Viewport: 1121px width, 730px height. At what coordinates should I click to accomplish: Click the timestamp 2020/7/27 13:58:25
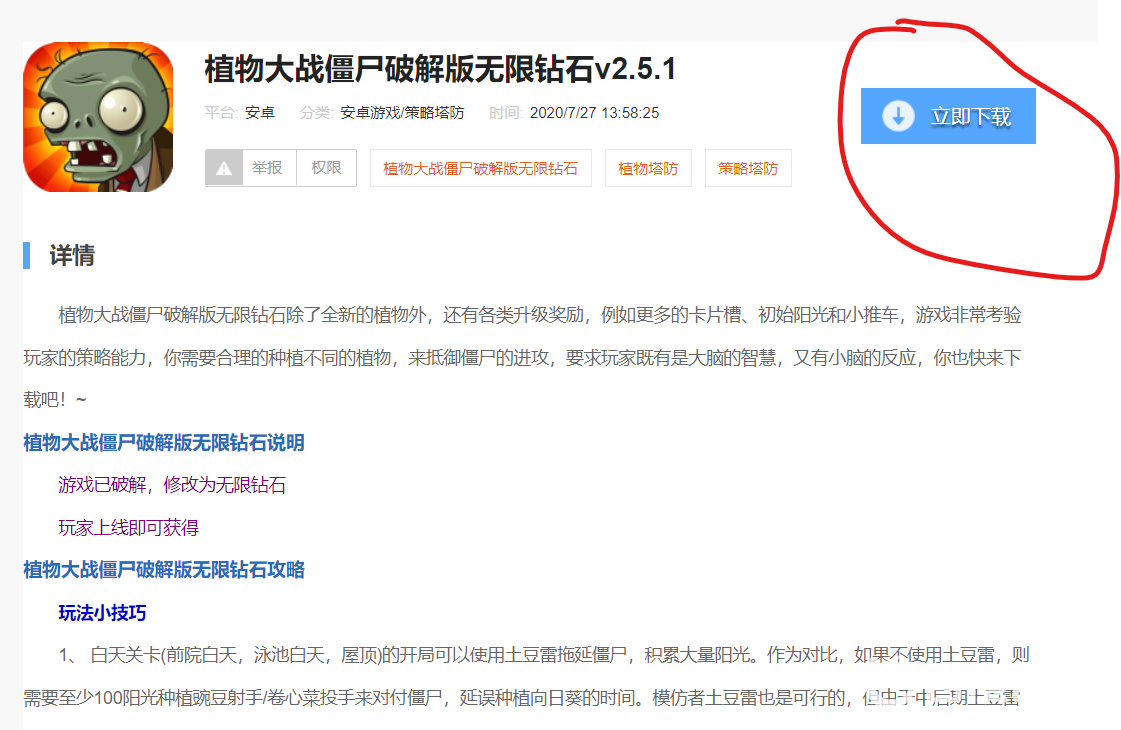[594, 113]
